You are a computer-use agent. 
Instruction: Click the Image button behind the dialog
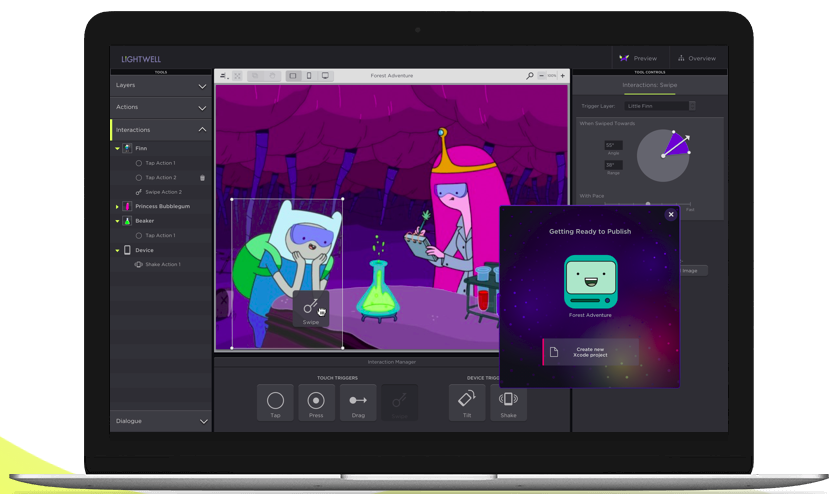(x=693, y=271)
